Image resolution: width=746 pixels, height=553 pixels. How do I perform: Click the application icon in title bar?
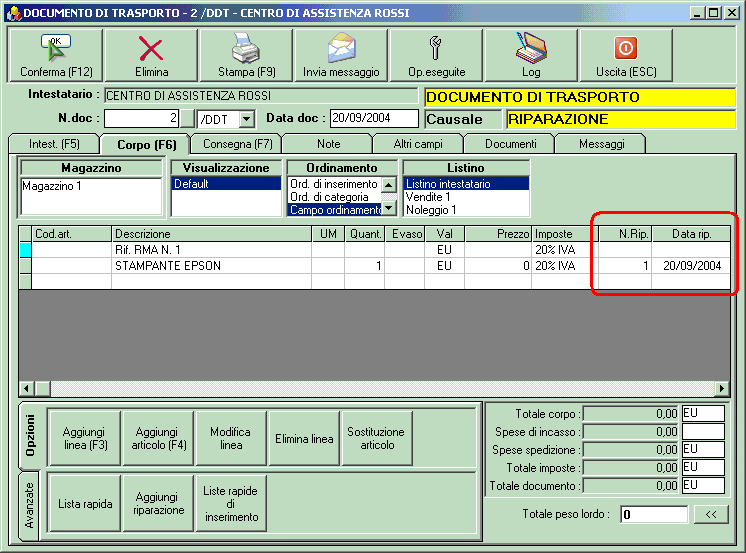coord(13,13)
